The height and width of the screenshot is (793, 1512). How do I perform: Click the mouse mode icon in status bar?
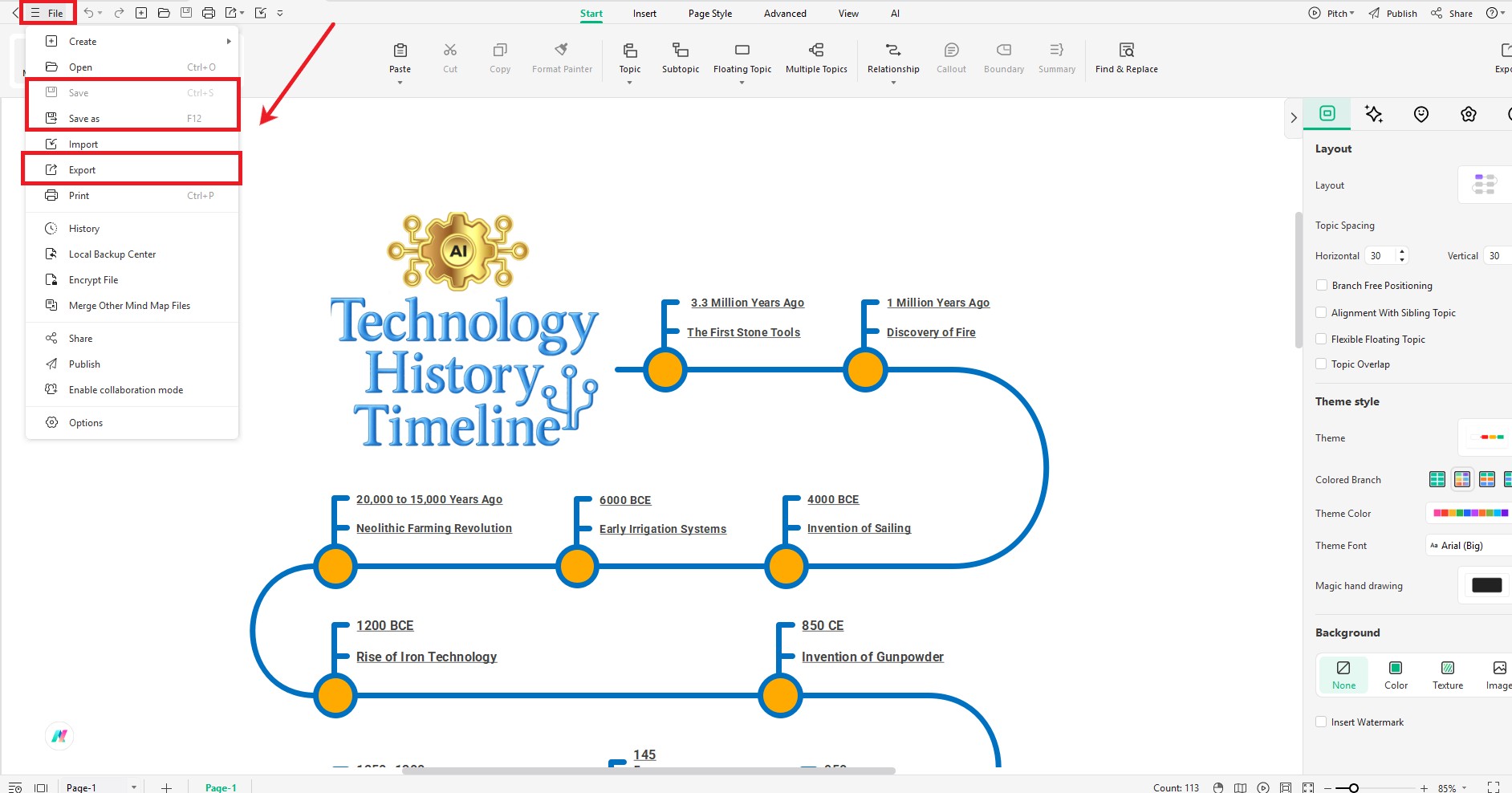coord(1218,787)
